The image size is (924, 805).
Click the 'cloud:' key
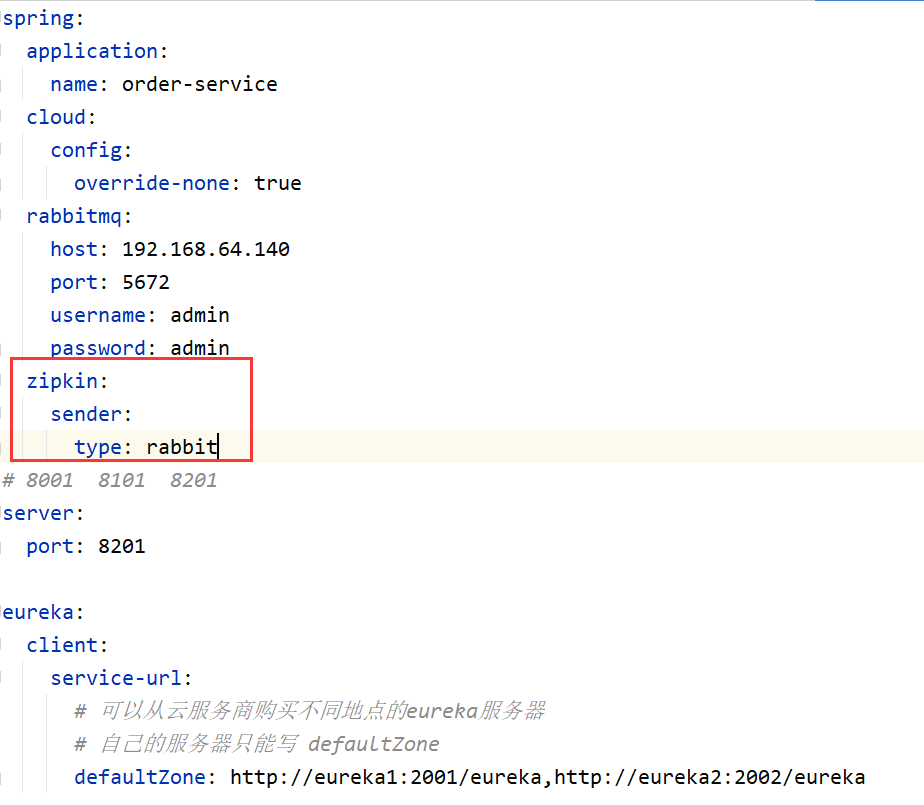pyautogui.click(x=61, y=117)
